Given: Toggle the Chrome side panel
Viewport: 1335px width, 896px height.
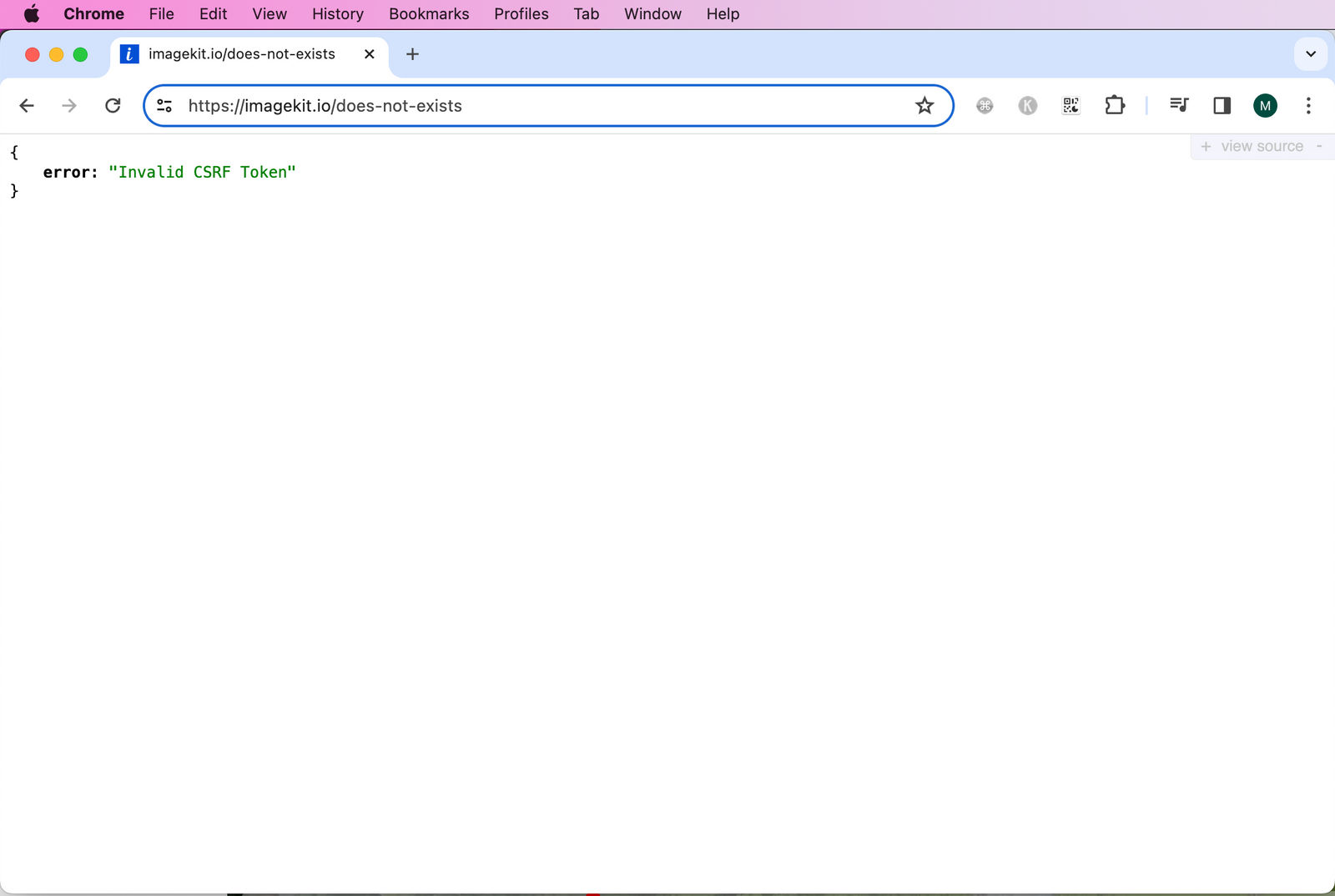Looking at the screenshot, I should 1222,105.
